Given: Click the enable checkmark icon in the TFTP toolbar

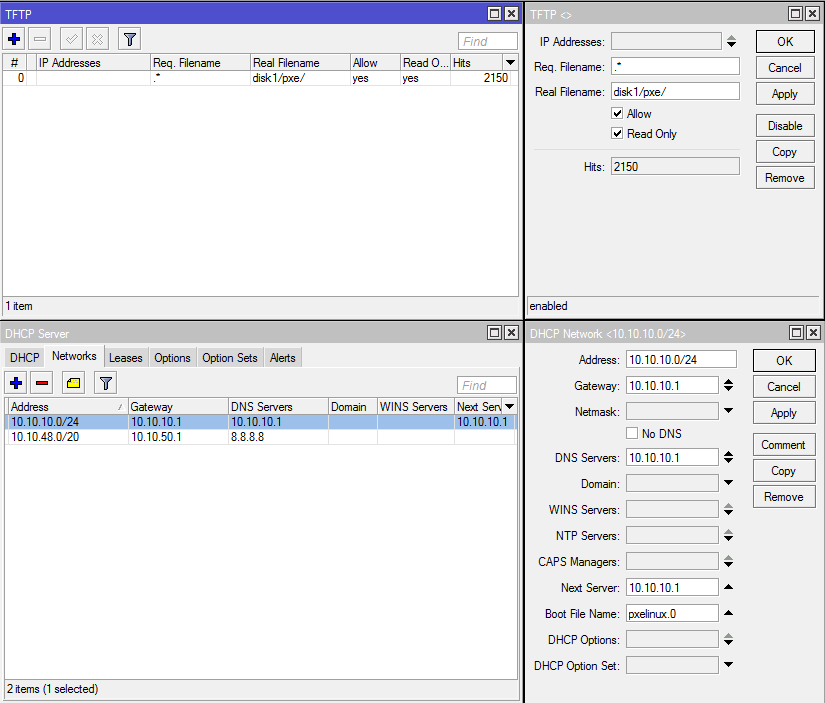Looking at the screenshot, I should [71, 39].
